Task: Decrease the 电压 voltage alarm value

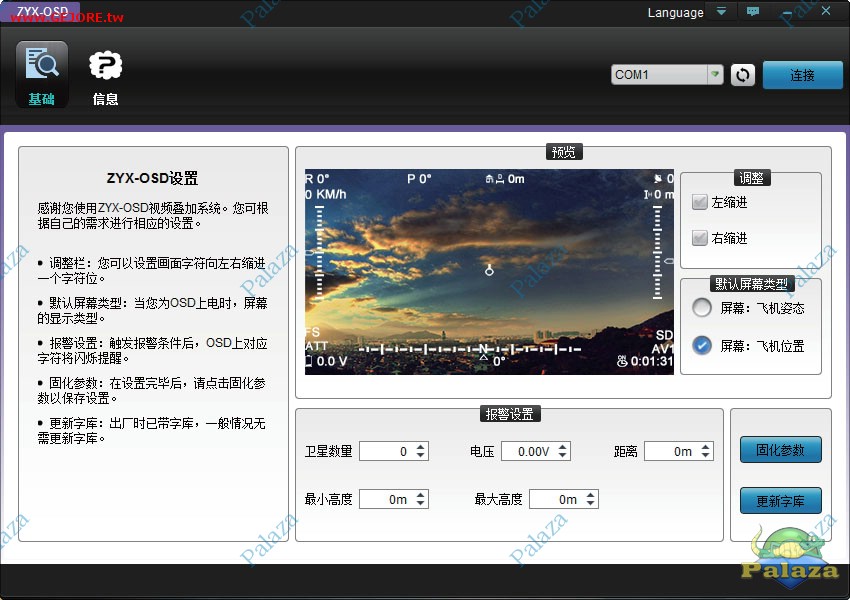Action: pyautogui.click(x=563, y=456)
